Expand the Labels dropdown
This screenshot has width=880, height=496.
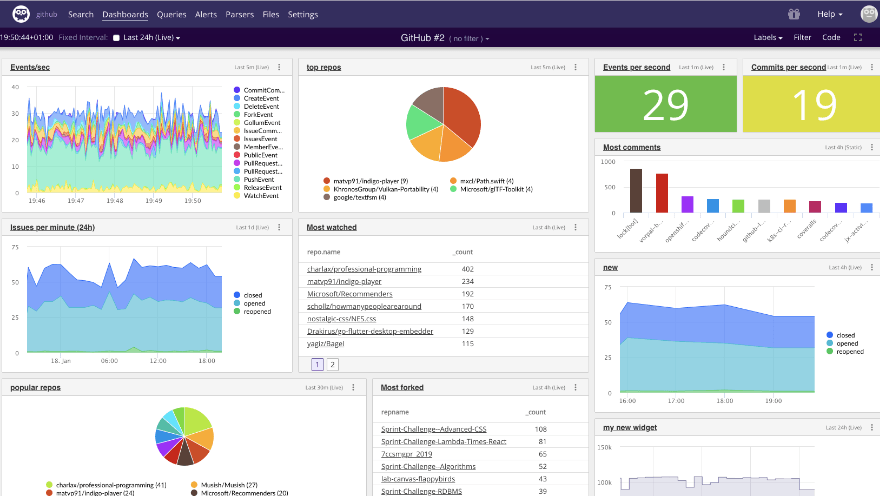[768, 38]
